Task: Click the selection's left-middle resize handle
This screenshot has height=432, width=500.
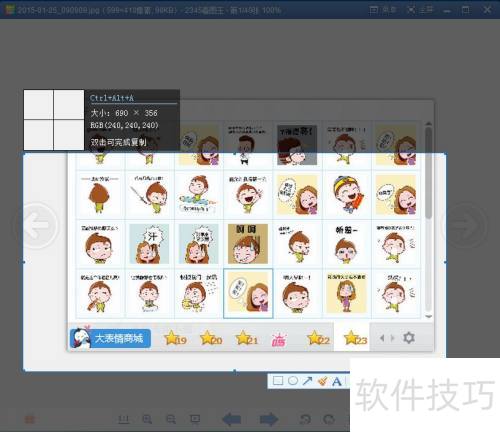Action: pyautogui.click(x=23, y=262)
